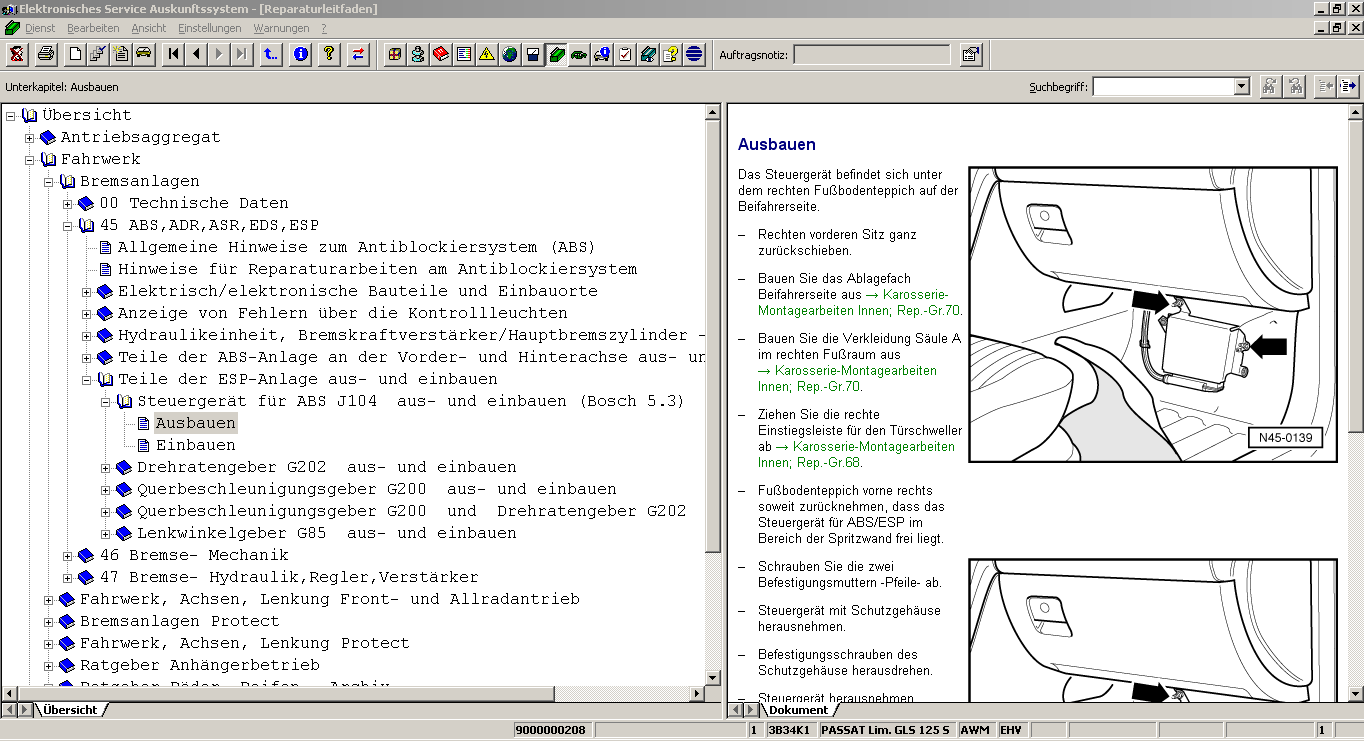Open the Suchbegriff dropdown arrow
The height and width of the screenshot is (741, 1364).
[1241, 87]
